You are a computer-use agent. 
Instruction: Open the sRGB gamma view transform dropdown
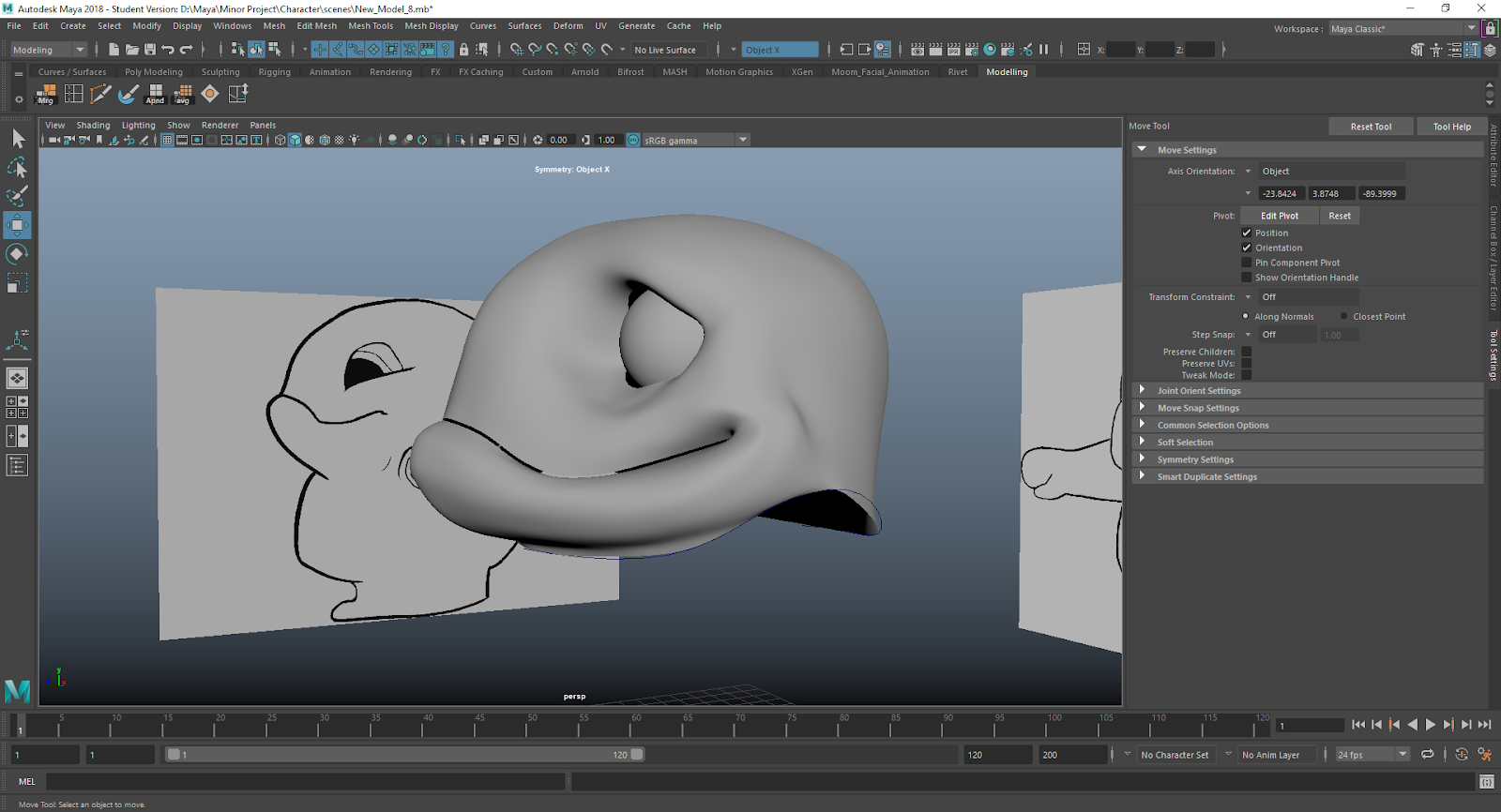(x=696, y=140)
